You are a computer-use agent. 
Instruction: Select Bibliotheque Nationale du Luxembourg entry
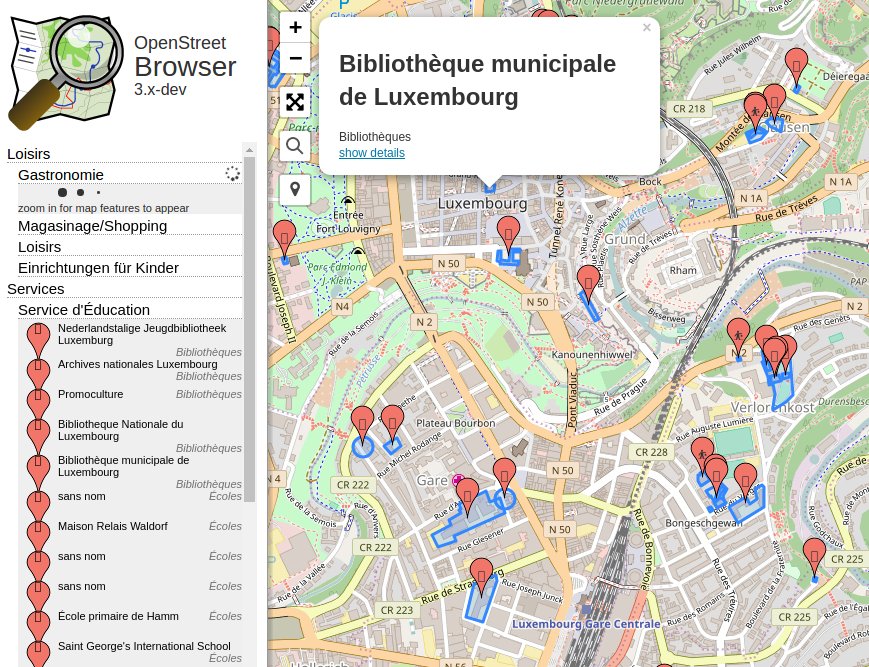(120, 430)
